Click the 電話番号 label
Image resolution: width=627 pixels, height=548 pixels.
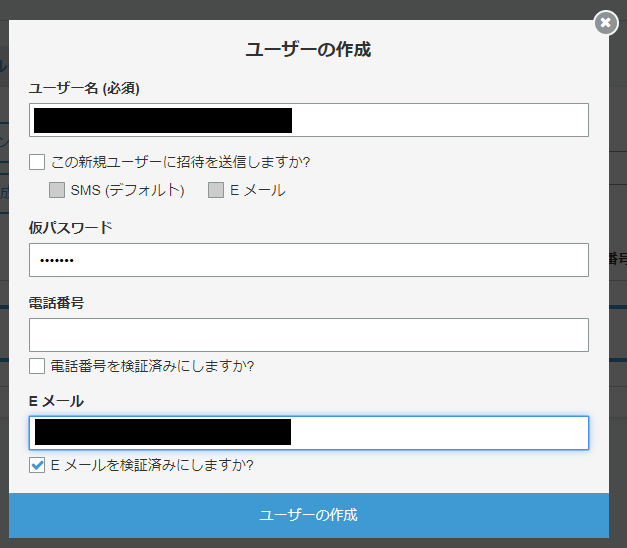pyautogui.click(x=56, y=303)
